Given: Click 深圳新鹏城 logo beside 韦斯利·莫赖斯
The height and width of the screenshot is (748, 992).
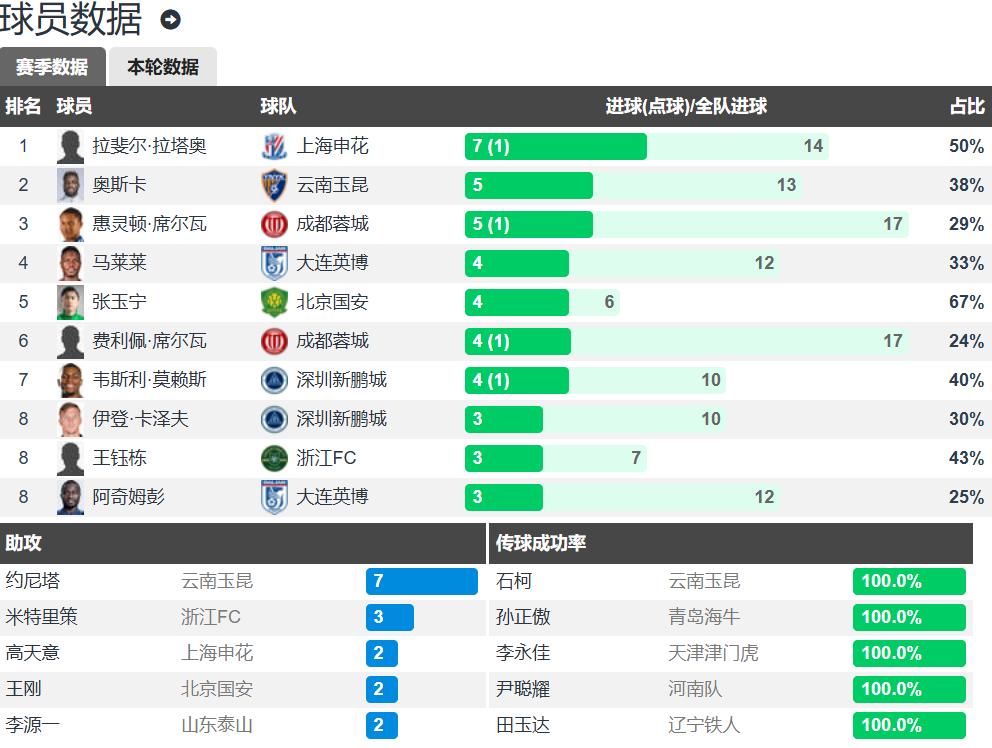Looking at the screenshot, I should tap(274, 381).
